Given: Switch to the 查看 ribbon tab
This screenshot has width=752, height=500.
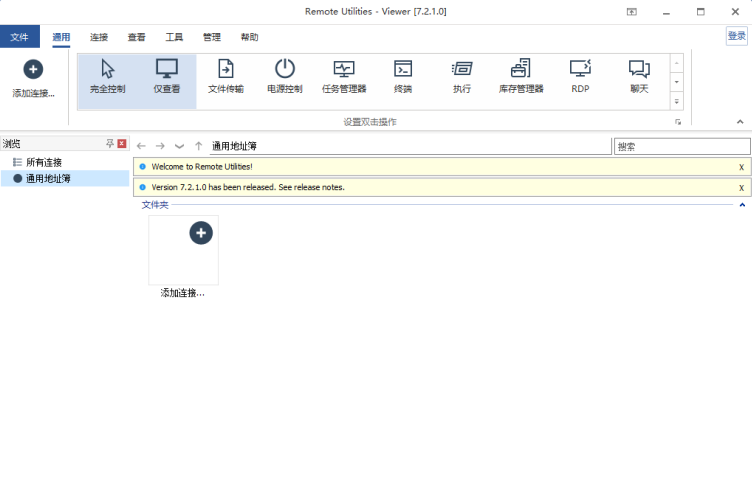Looking at the screenshot, I should [137, 37].
